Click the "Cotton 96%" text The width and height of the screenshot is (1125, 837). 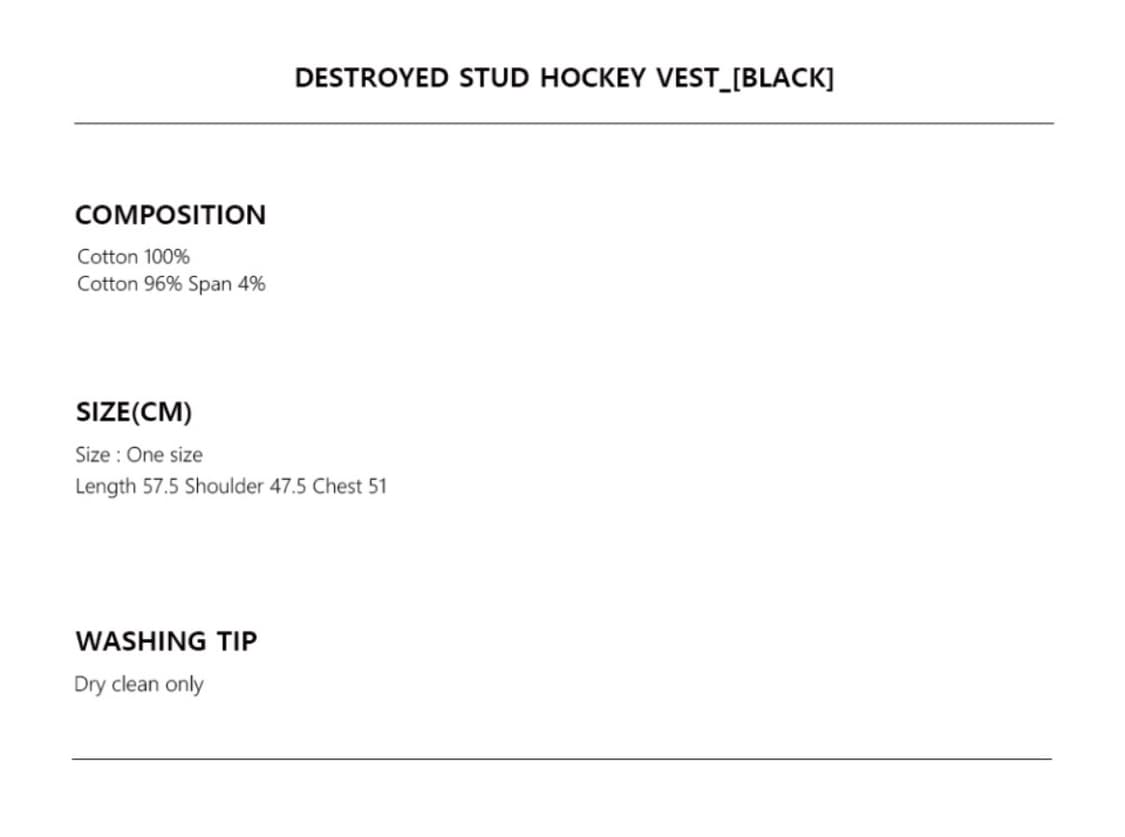(x=130, y=284)
